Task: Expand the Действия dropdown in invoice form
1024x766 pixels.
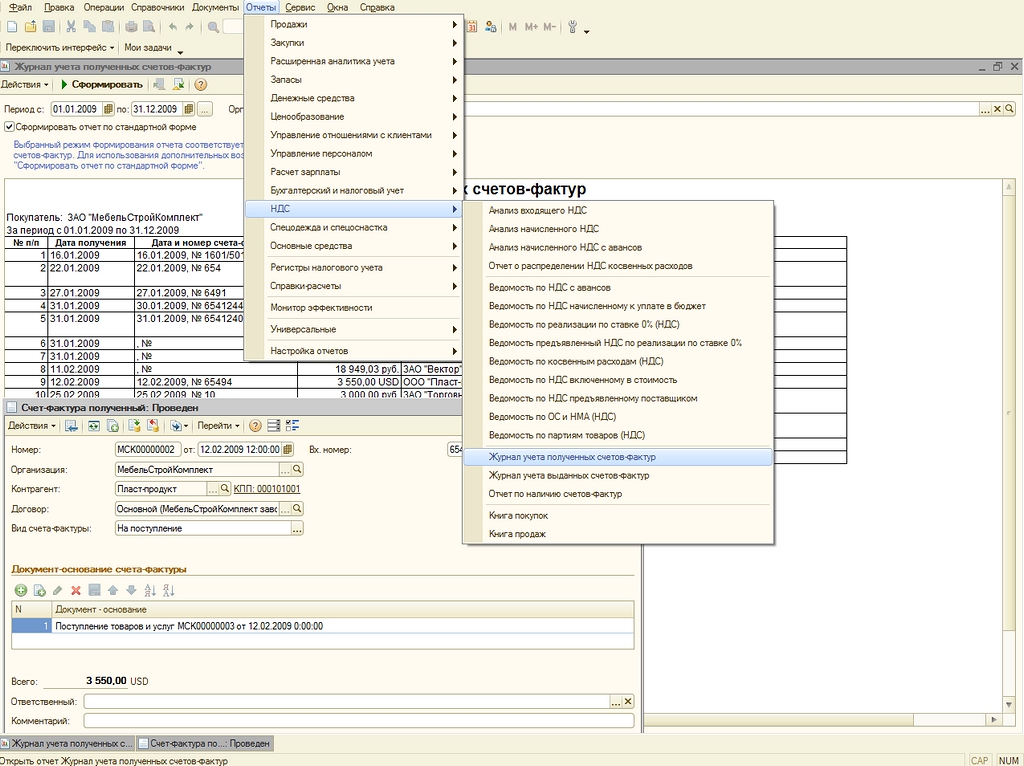Action: (31, 426)
